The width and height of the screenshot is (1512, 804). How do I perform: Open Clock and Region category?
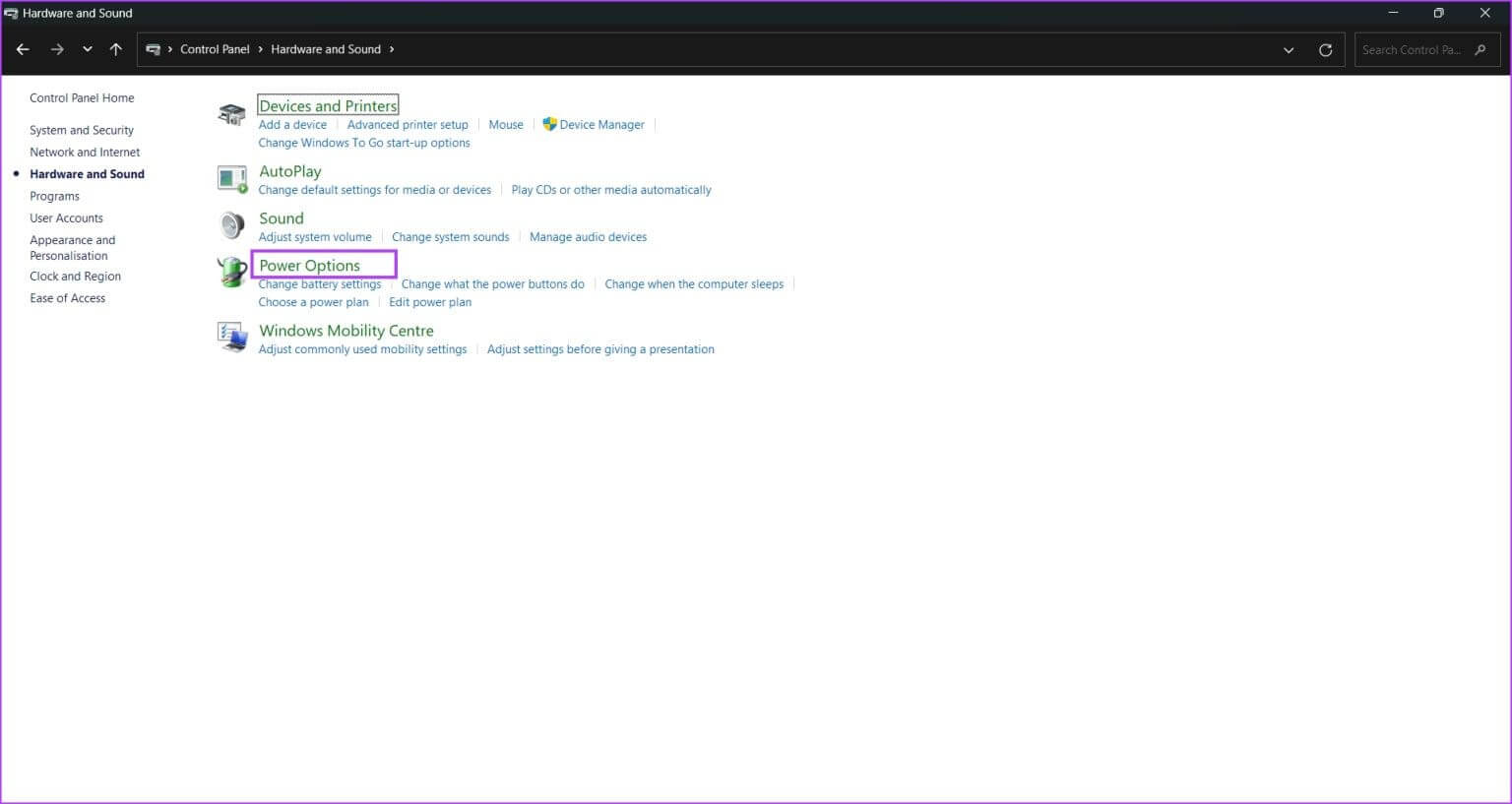click(75, 277)
